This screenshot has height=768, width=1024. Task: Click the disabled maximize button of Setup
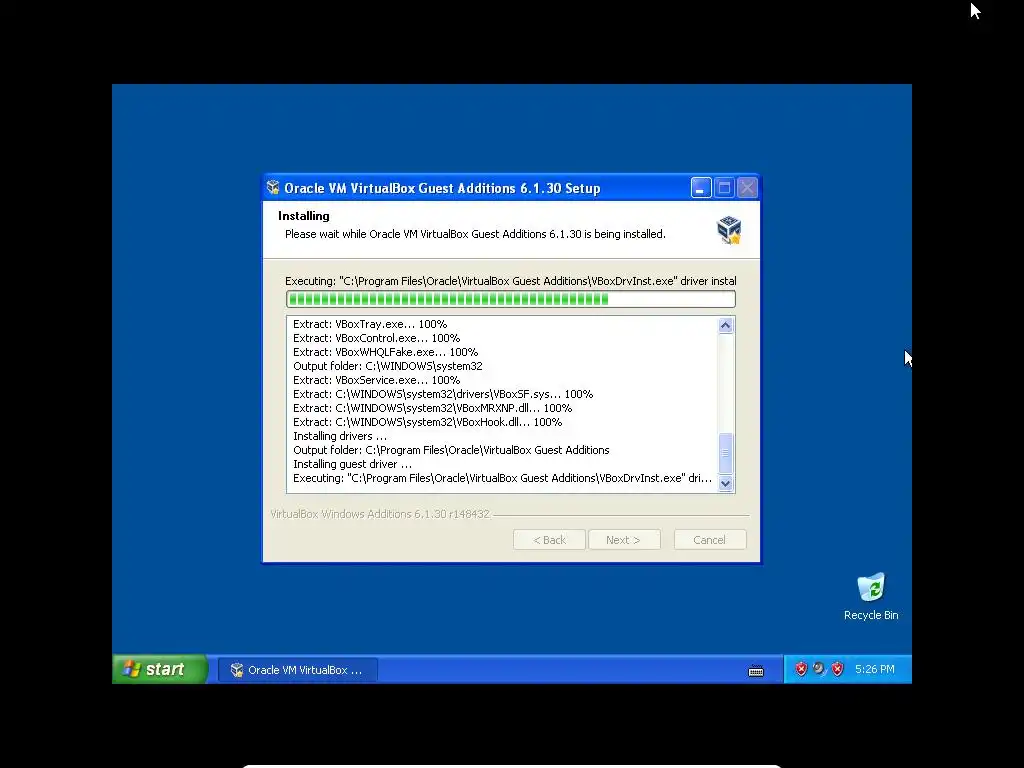click(724, 188)
